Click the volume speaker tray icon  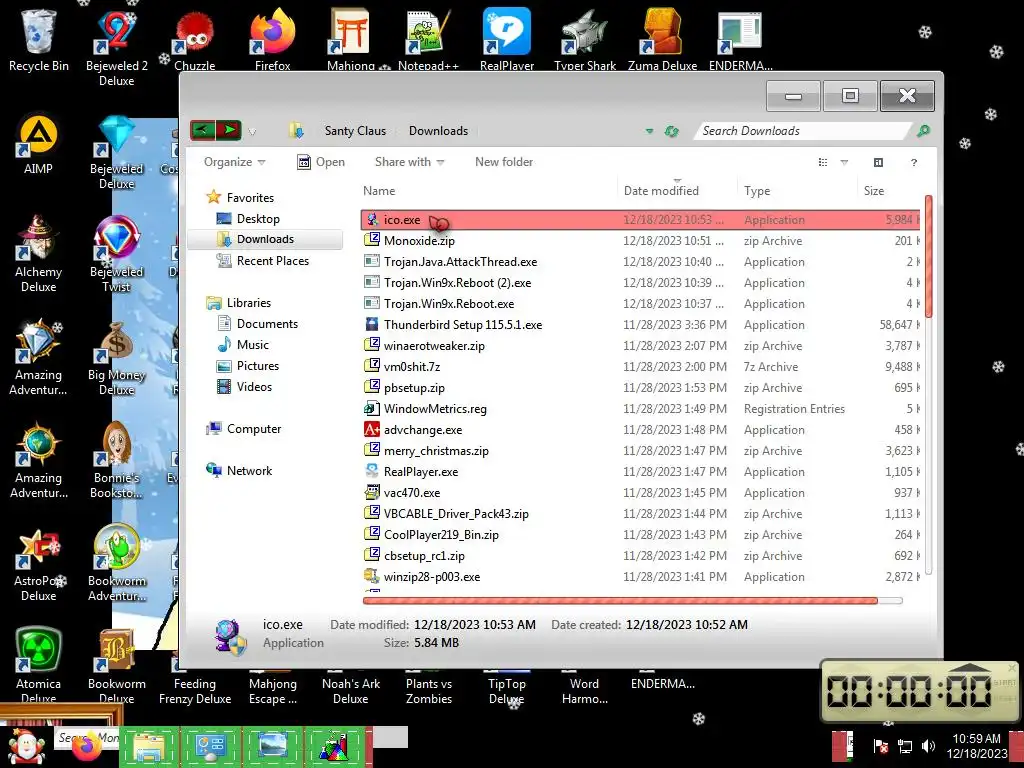click(928, 746)
